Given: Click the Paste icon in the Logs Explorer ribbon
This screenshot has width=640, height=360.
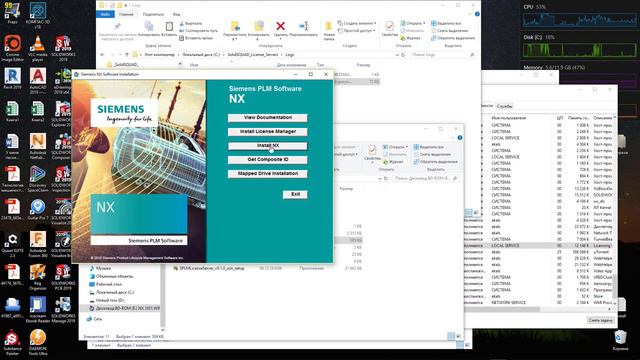Looking at the screenshot, I should [169, 29].
